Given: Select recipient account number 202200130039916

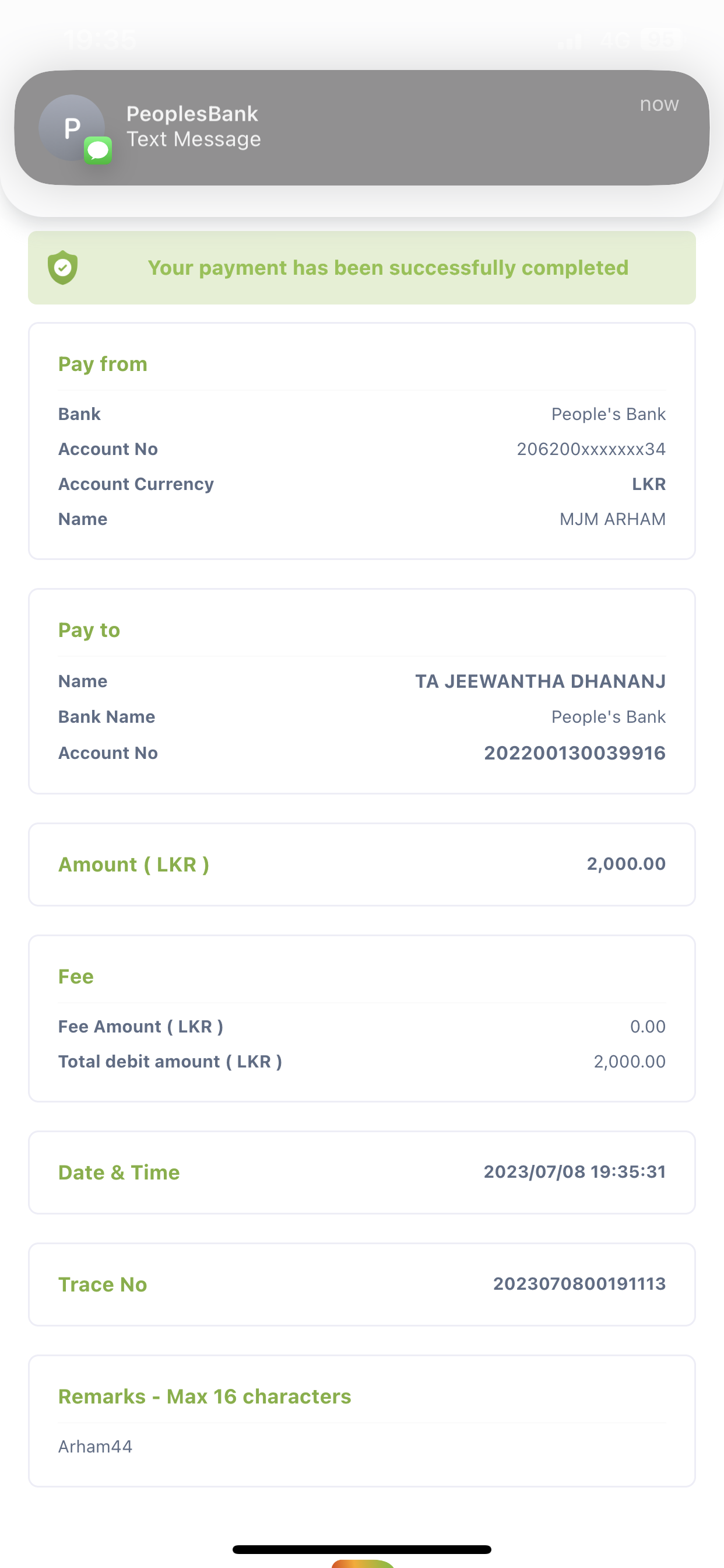Looking at the screenshot, I should [x=574, y=753].
